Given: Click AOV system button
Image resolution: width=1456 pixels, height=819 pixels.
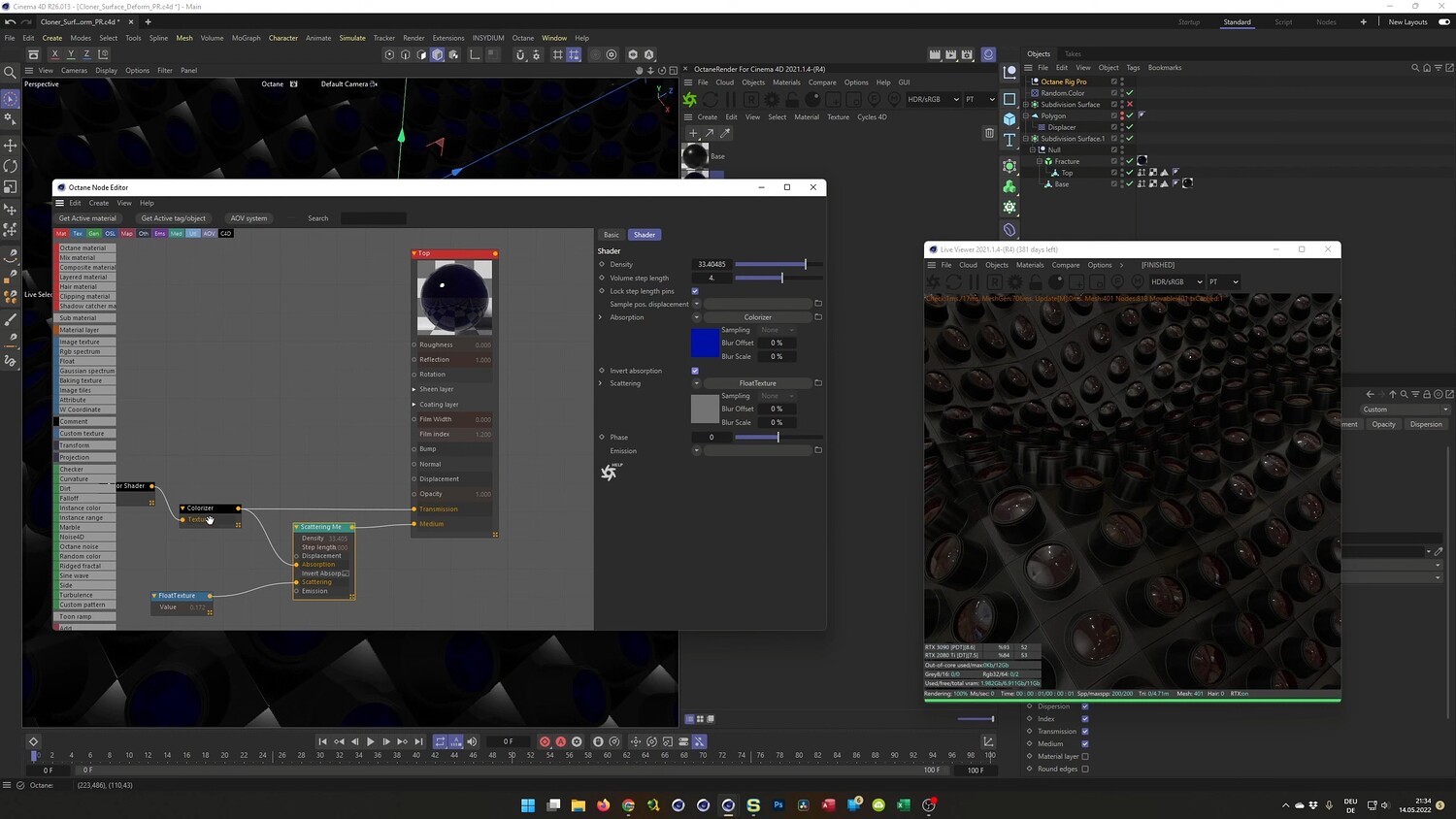Looking at the screenshot, I should coord(248,218).
